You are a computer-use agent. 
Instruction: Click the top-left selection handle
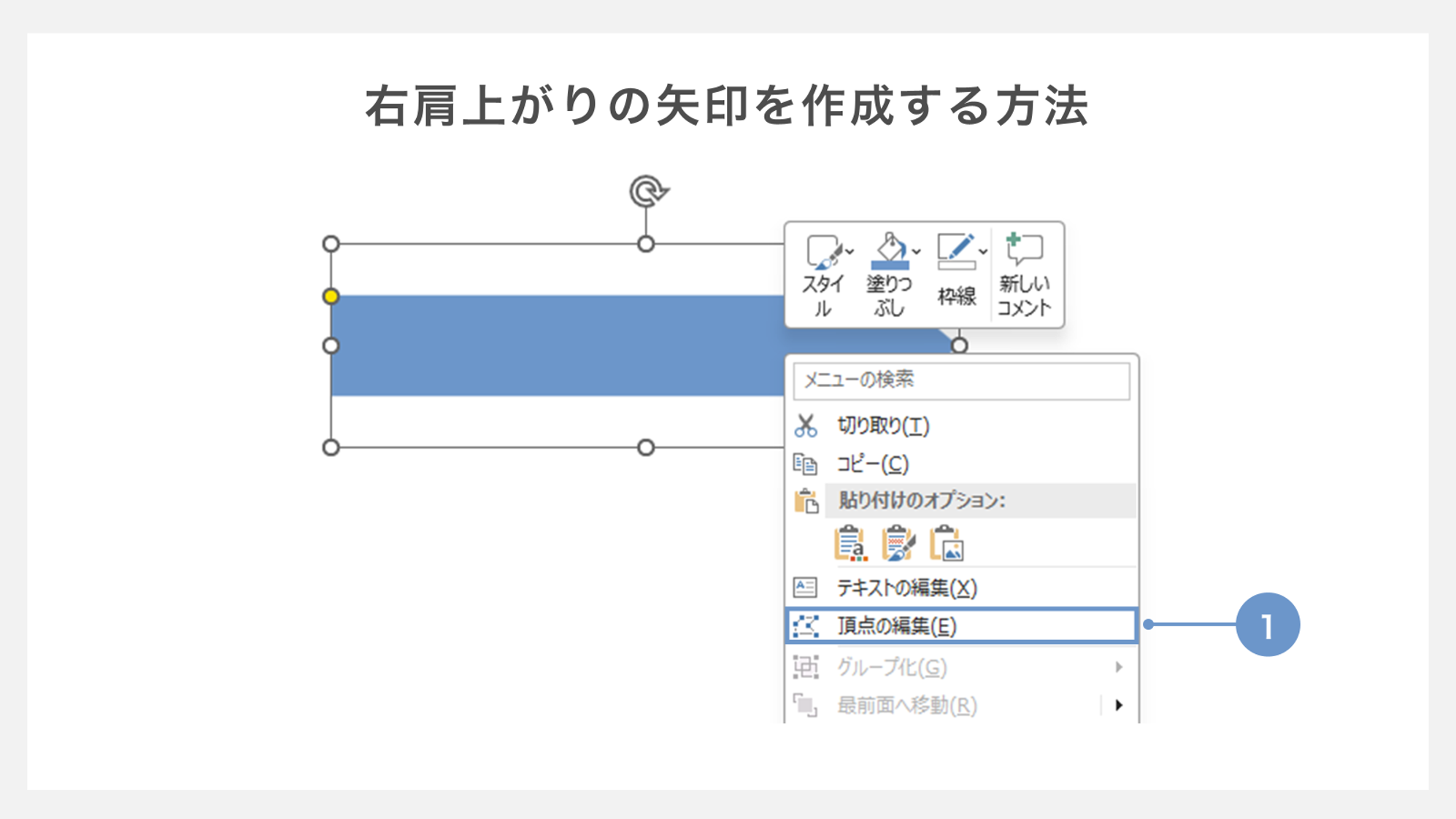[x=331, y=244]
